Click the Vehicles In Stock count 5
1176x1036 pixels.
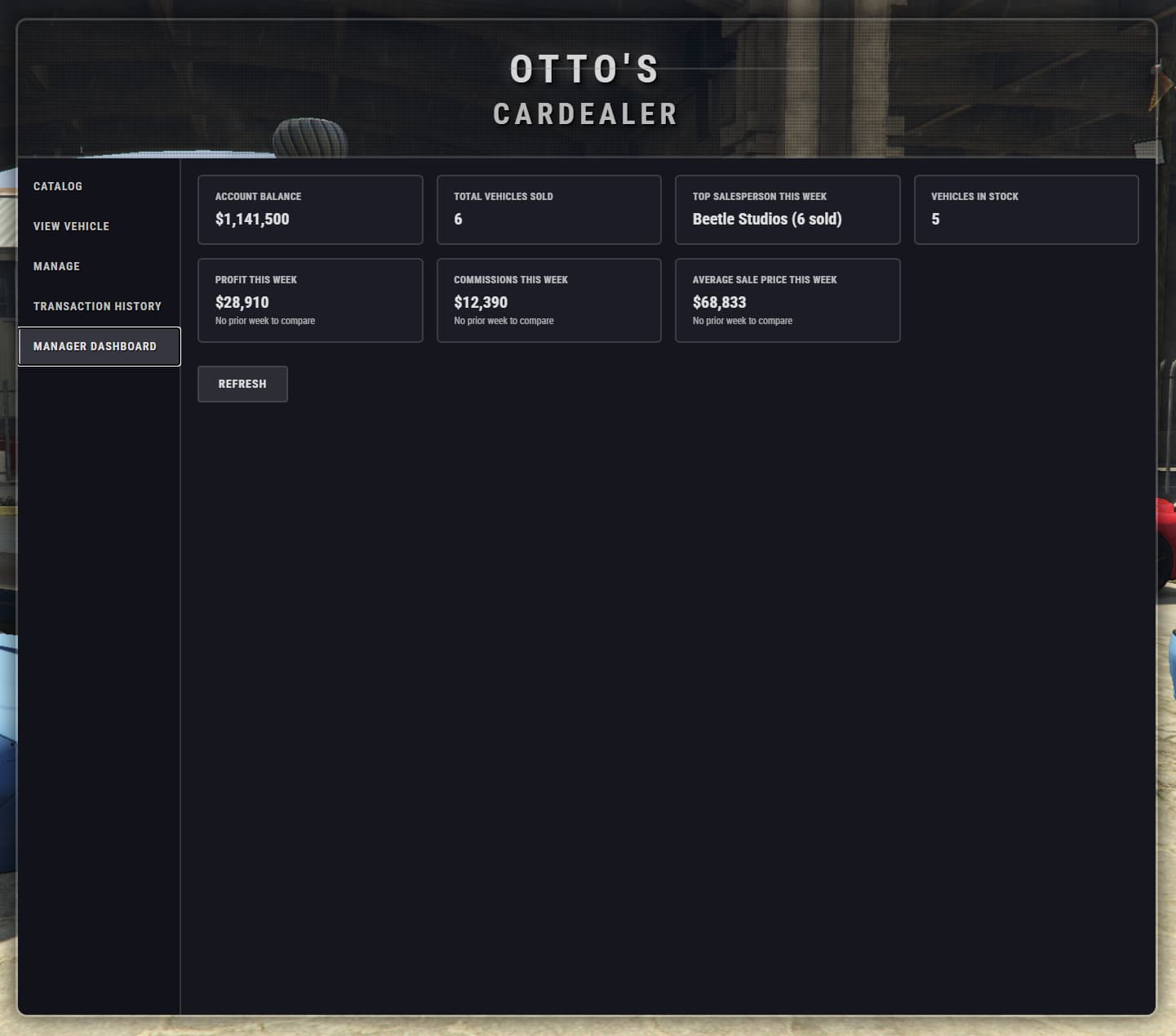click(x=935, y=219)
